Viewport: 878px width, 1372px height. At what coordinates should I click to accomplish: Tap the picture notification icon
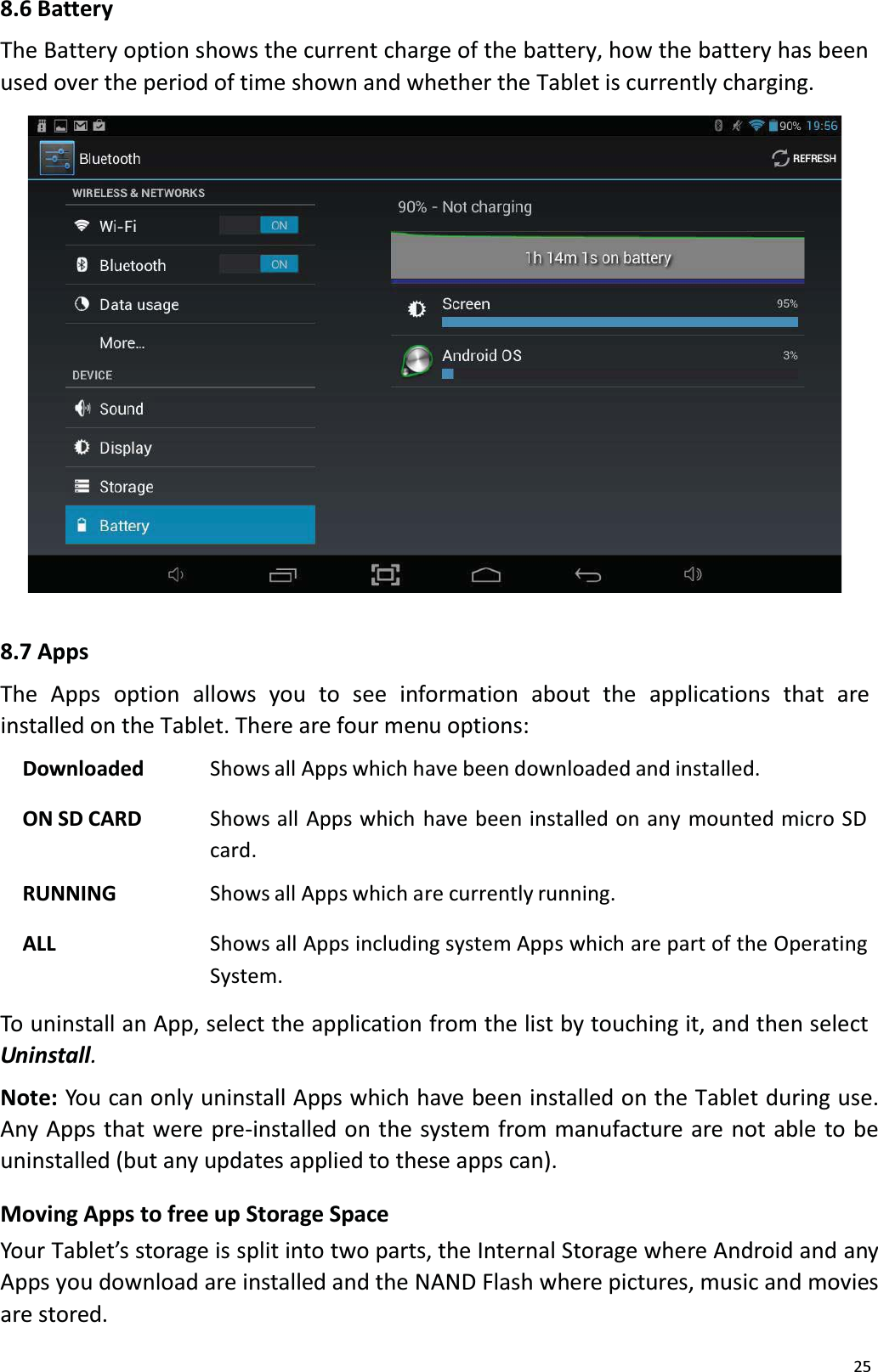(61, 126)
